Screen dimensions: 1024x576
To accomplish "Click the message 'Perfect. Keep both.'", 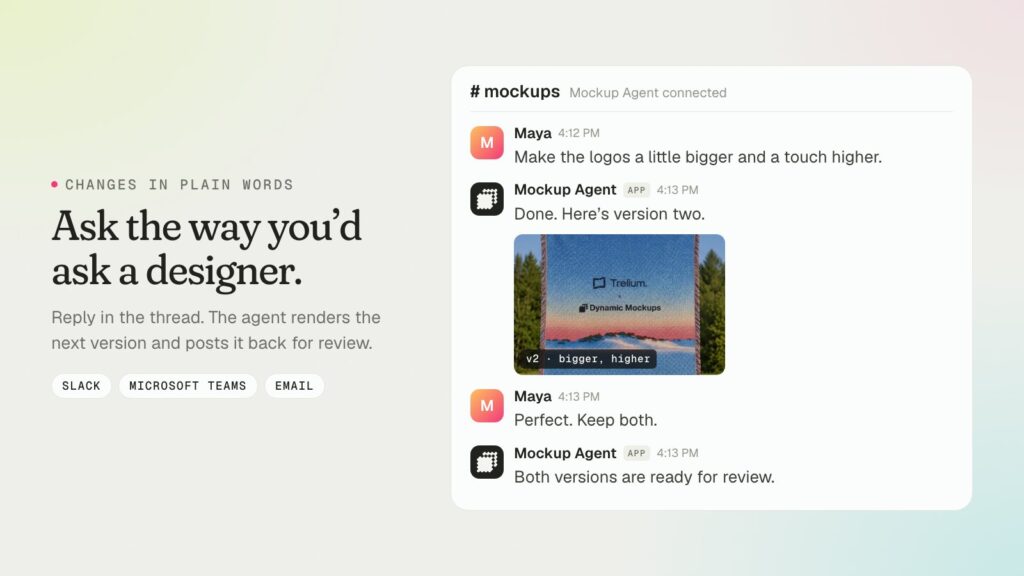I will coord(585,420).
